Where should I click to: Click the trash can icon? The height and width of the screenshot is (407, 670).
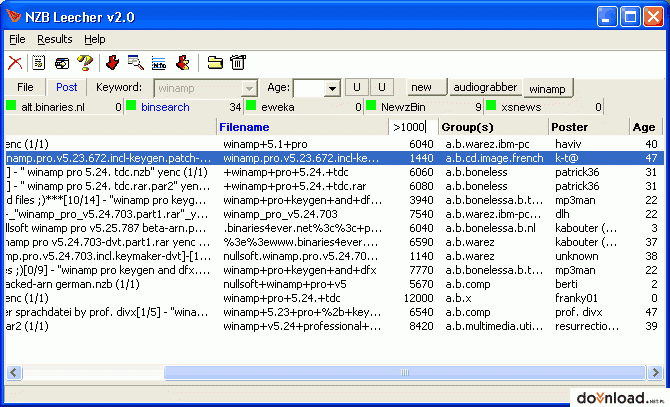pos(238,62)
